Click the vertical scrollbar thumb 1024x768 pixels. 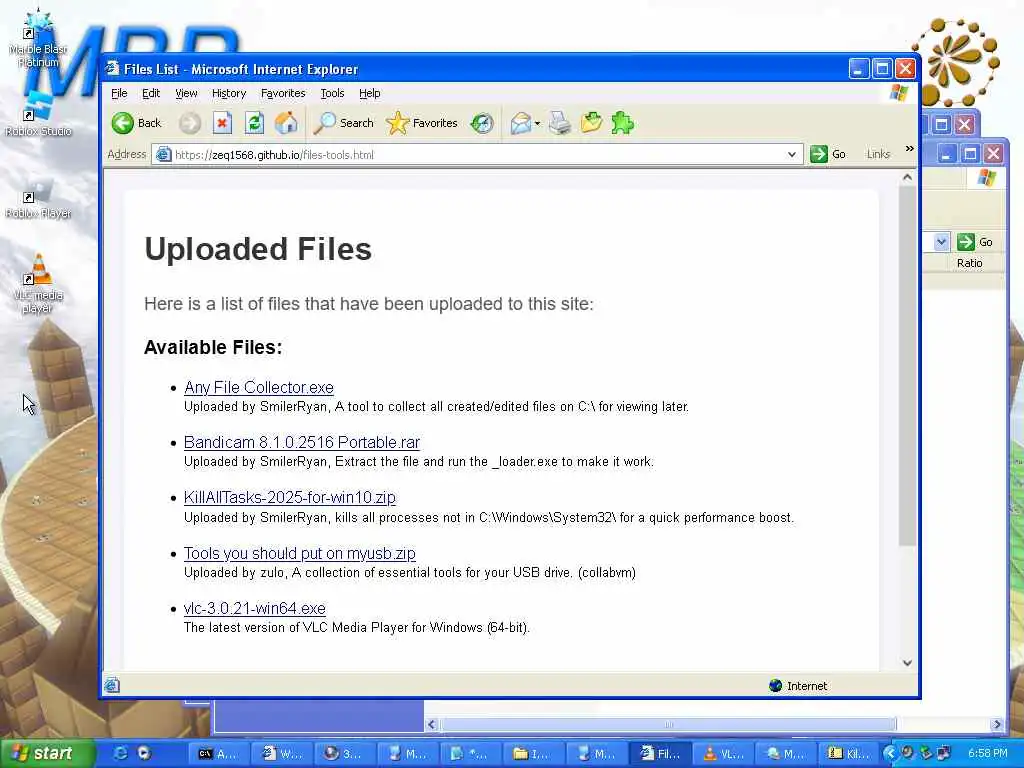click(x=907, y=366)
